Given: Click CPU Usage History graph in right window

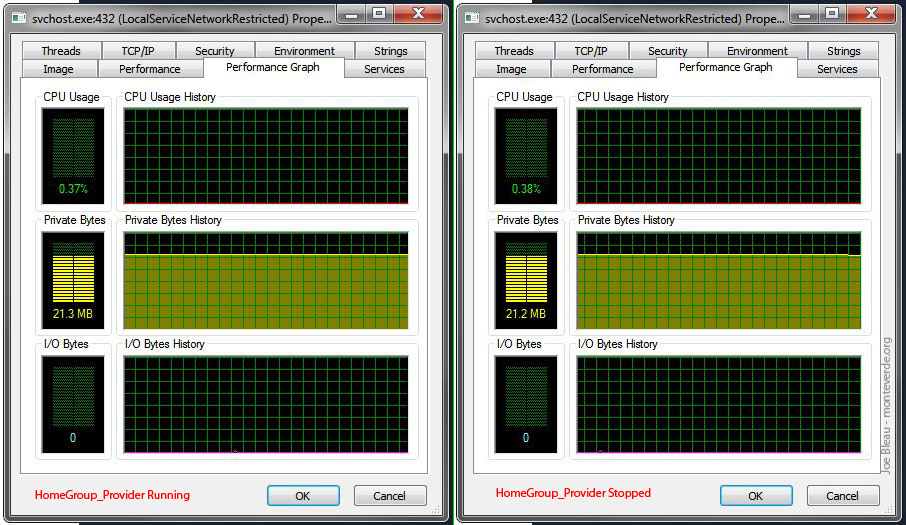Looking at the screenshot, I should (719, 156).
